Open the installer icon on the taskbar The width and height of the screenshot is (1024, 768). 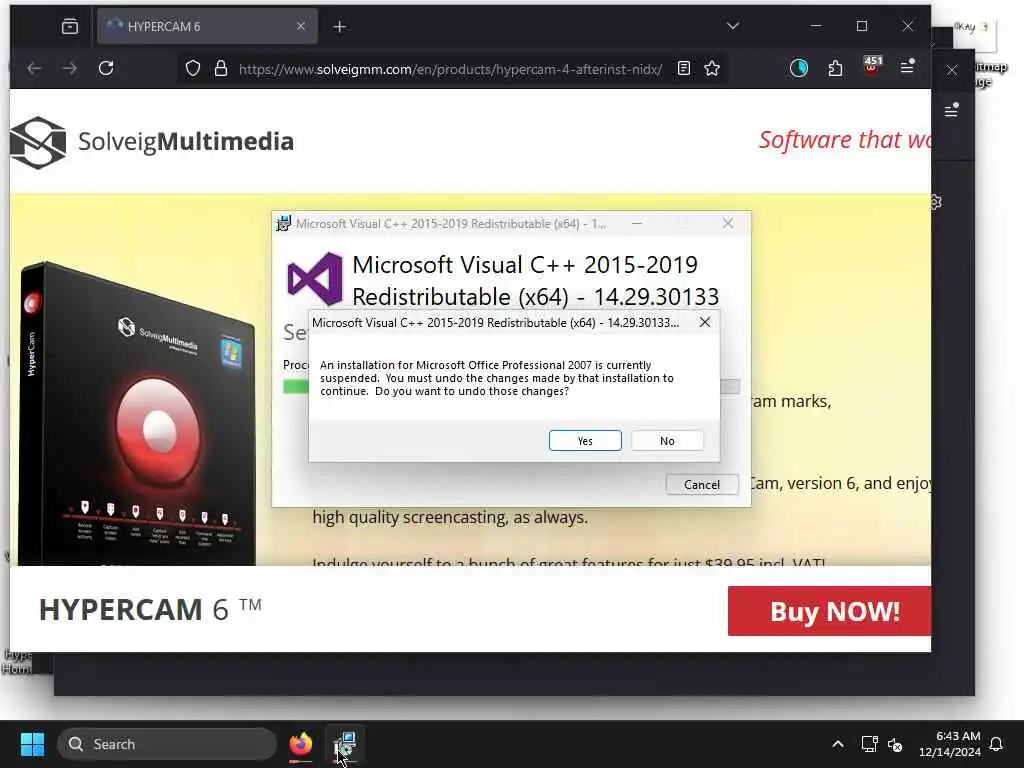(345, 744)
